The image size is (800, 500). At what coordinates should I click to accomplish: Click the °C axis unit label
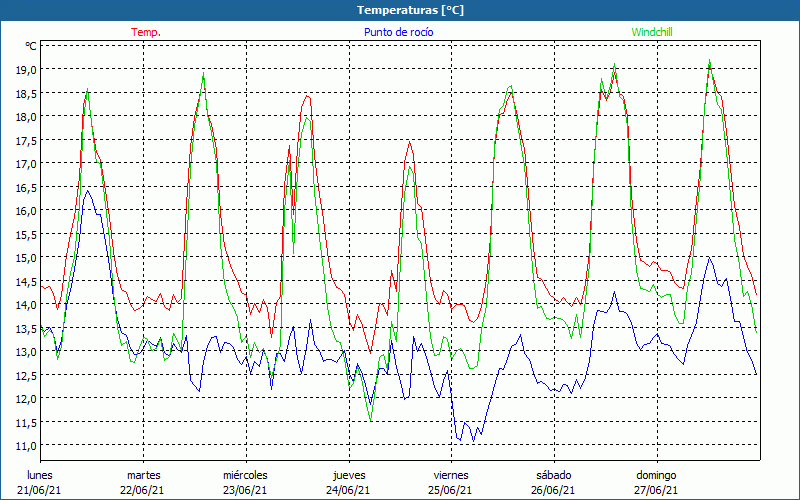pos(31,46)
